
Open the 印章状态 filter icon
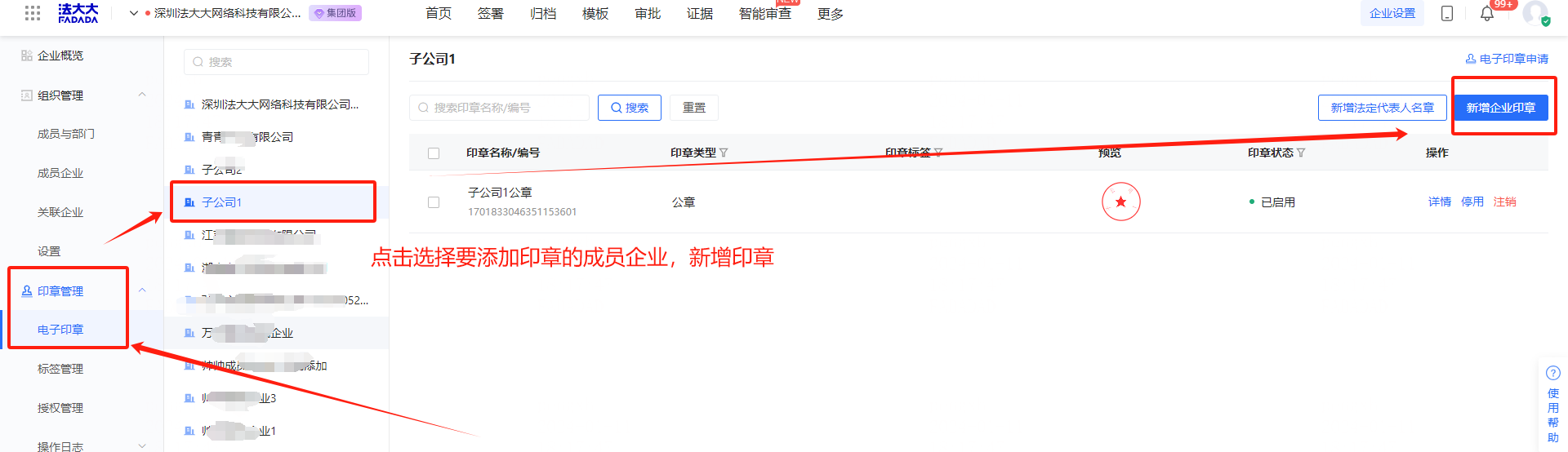pyautogui.click(x=1301, y=153)
